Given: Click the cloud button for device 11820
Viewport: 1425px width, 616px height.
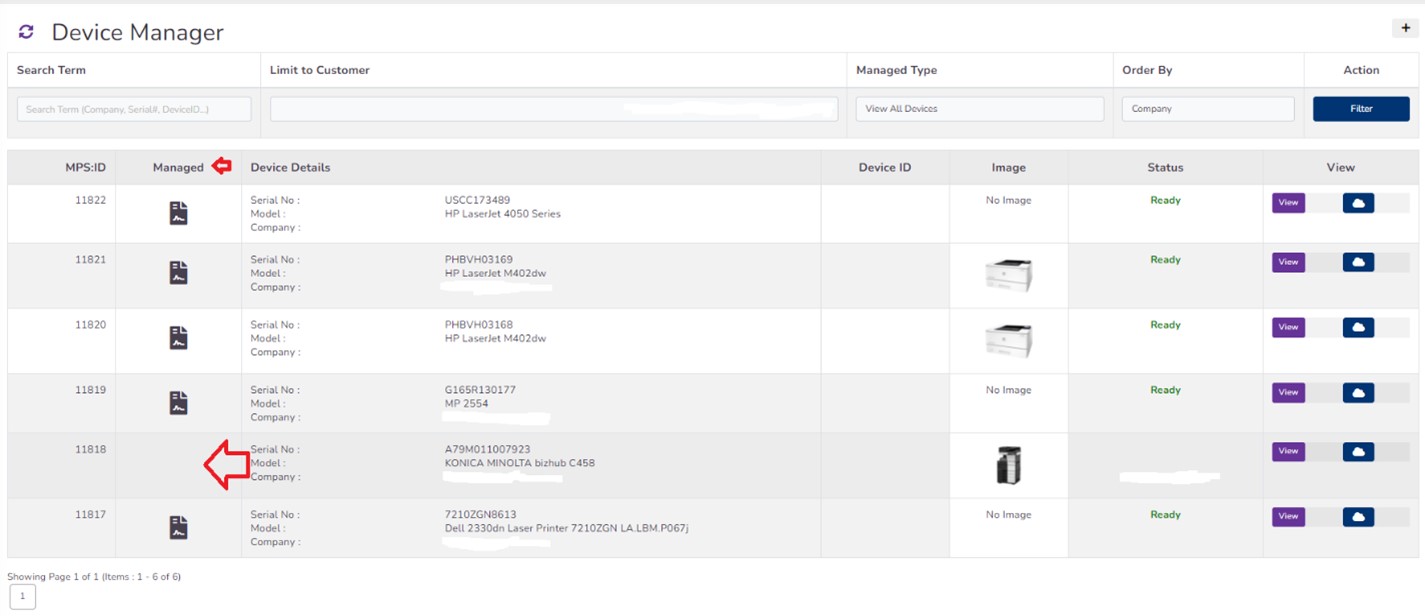Looking at the screenshot, I should (1358, 327).
